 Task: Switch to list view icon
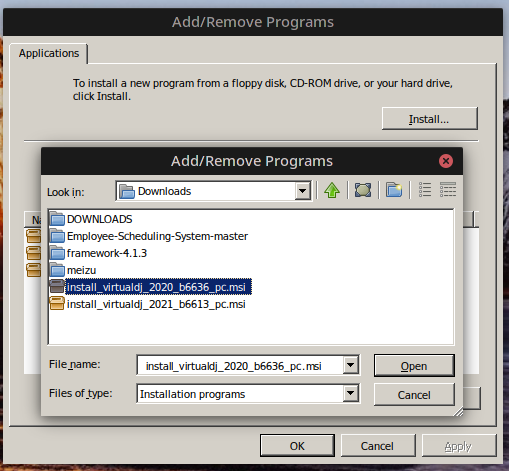point(425,190)
